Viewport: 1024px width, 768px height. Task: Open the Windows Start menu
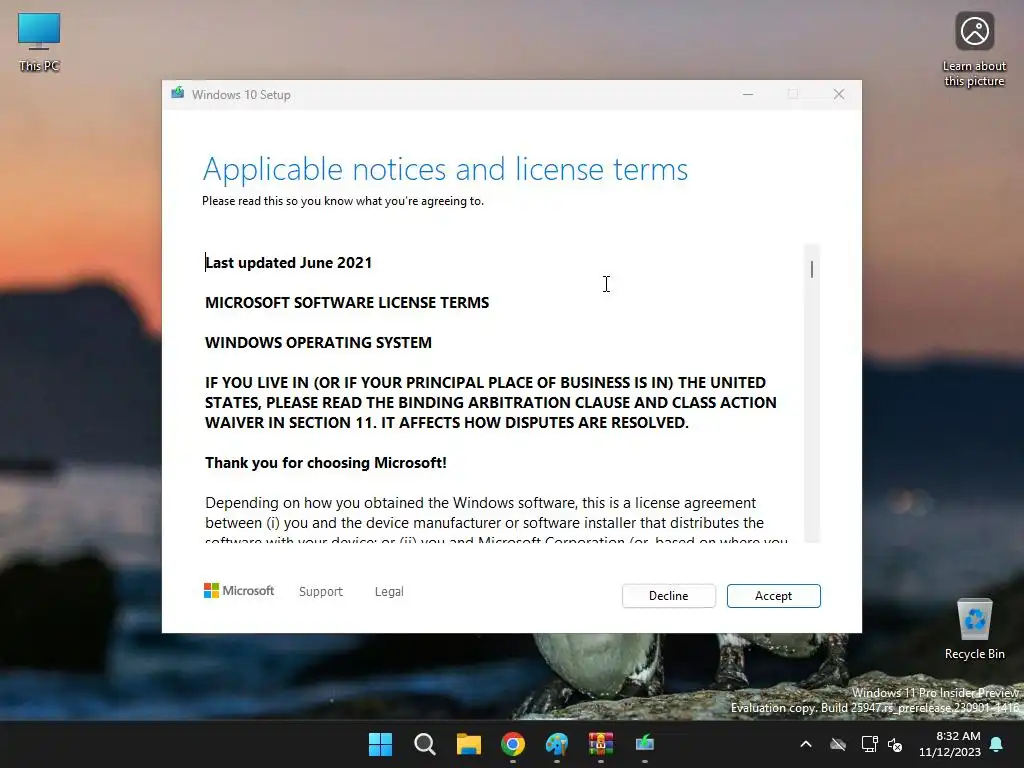pyautogui.click(x=380, y=744)
